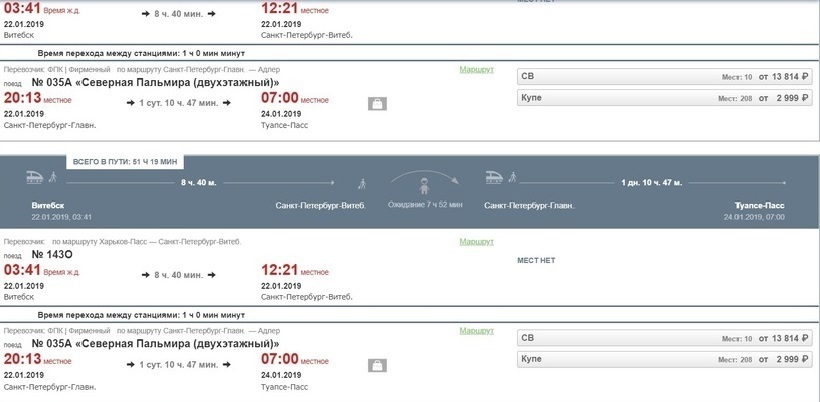Choose СВ from 13 814 ₽ in lower block
This screenshot has width=820, height=402.
coord(665,338)
